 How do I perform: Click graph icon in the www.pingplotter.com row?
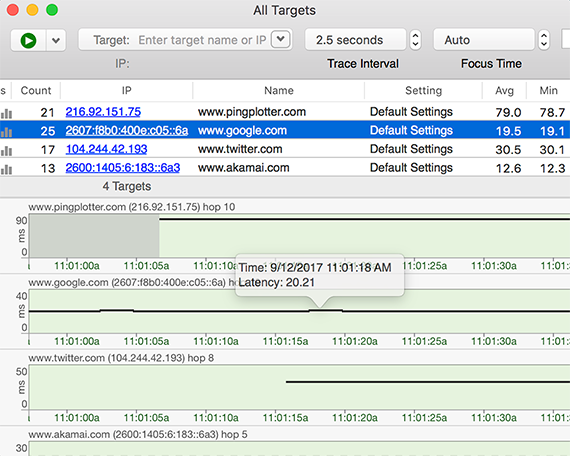(6, 113)
